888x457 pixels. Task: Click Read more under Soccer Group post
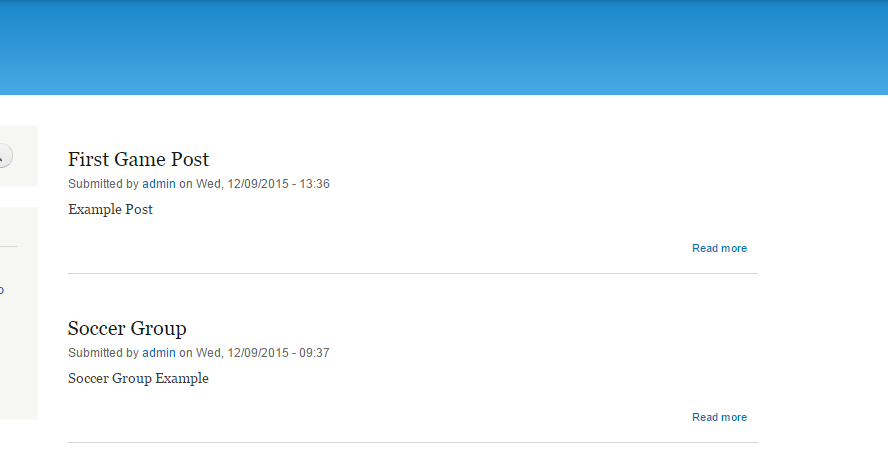click(x=719, y=417)
